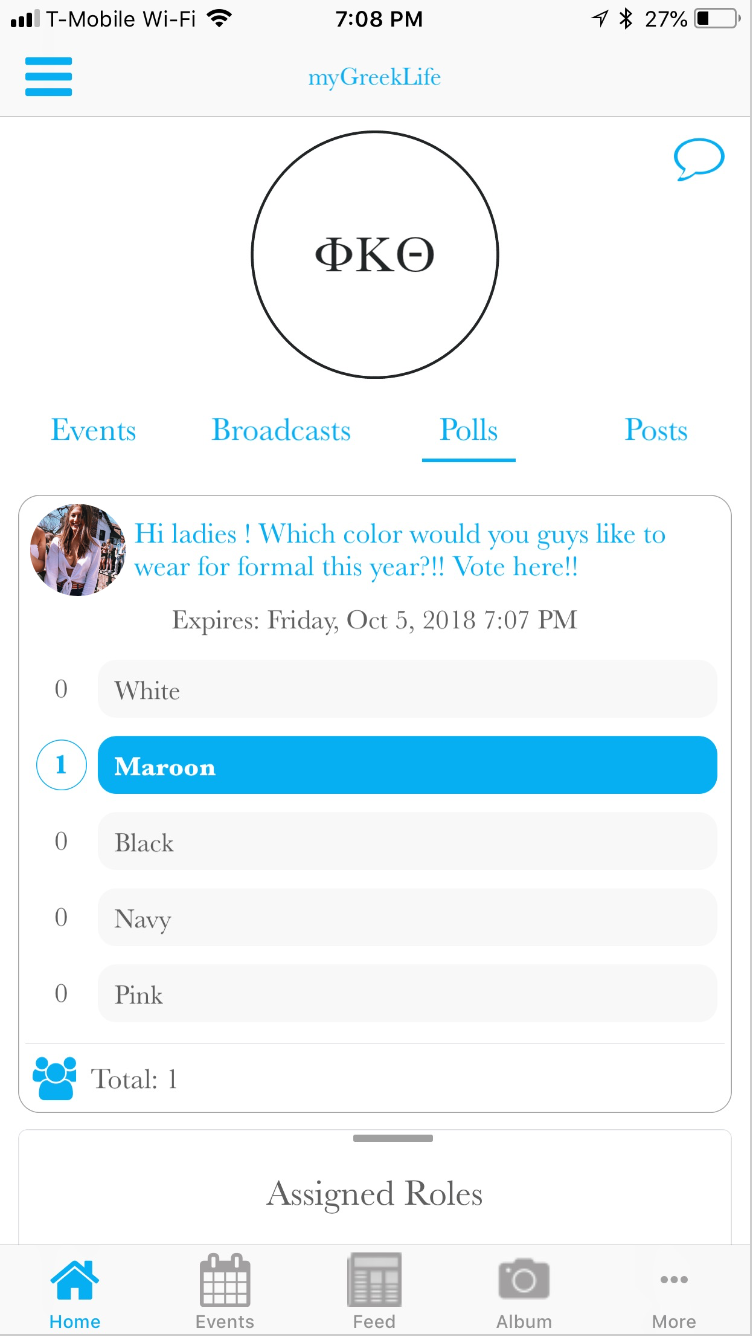Show the top Events tab

(93, 431)
